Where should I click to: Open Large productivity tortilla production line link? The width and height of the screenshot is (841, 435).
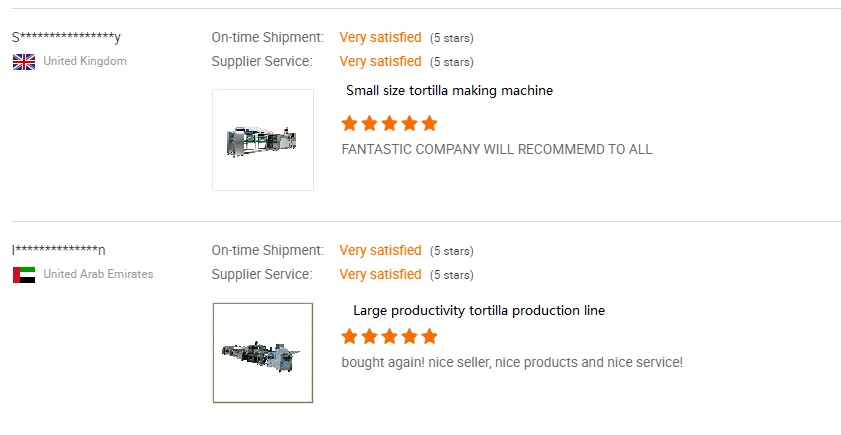[479, 311]
